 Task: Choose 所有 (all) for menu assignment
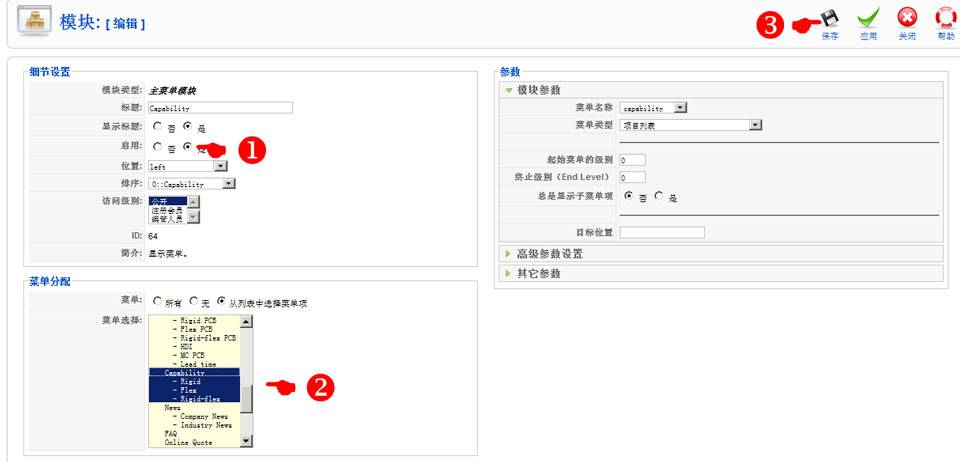click(x=157, y=301)
